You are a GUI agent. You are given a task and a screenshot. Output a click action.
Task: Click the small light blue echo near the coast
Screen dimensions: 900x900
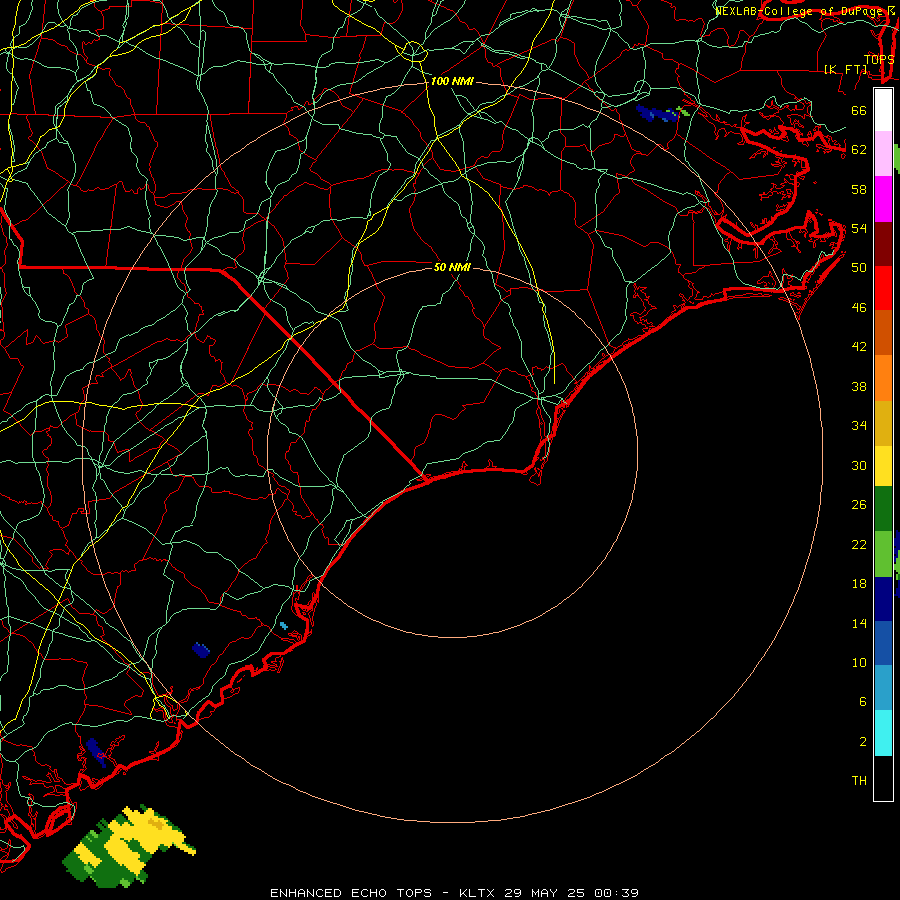284,626
